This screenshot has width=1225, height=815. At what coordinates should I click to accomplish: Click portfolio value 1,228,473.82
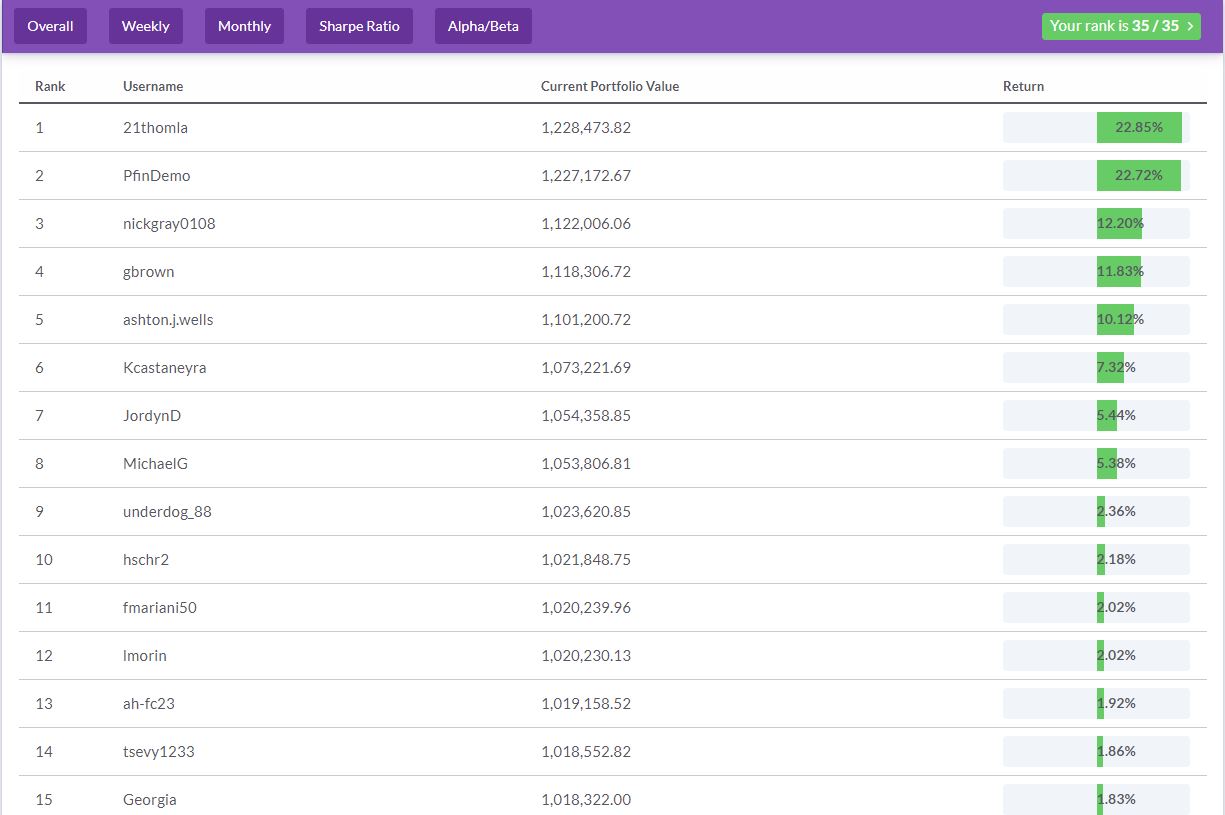tap(586, 128)
